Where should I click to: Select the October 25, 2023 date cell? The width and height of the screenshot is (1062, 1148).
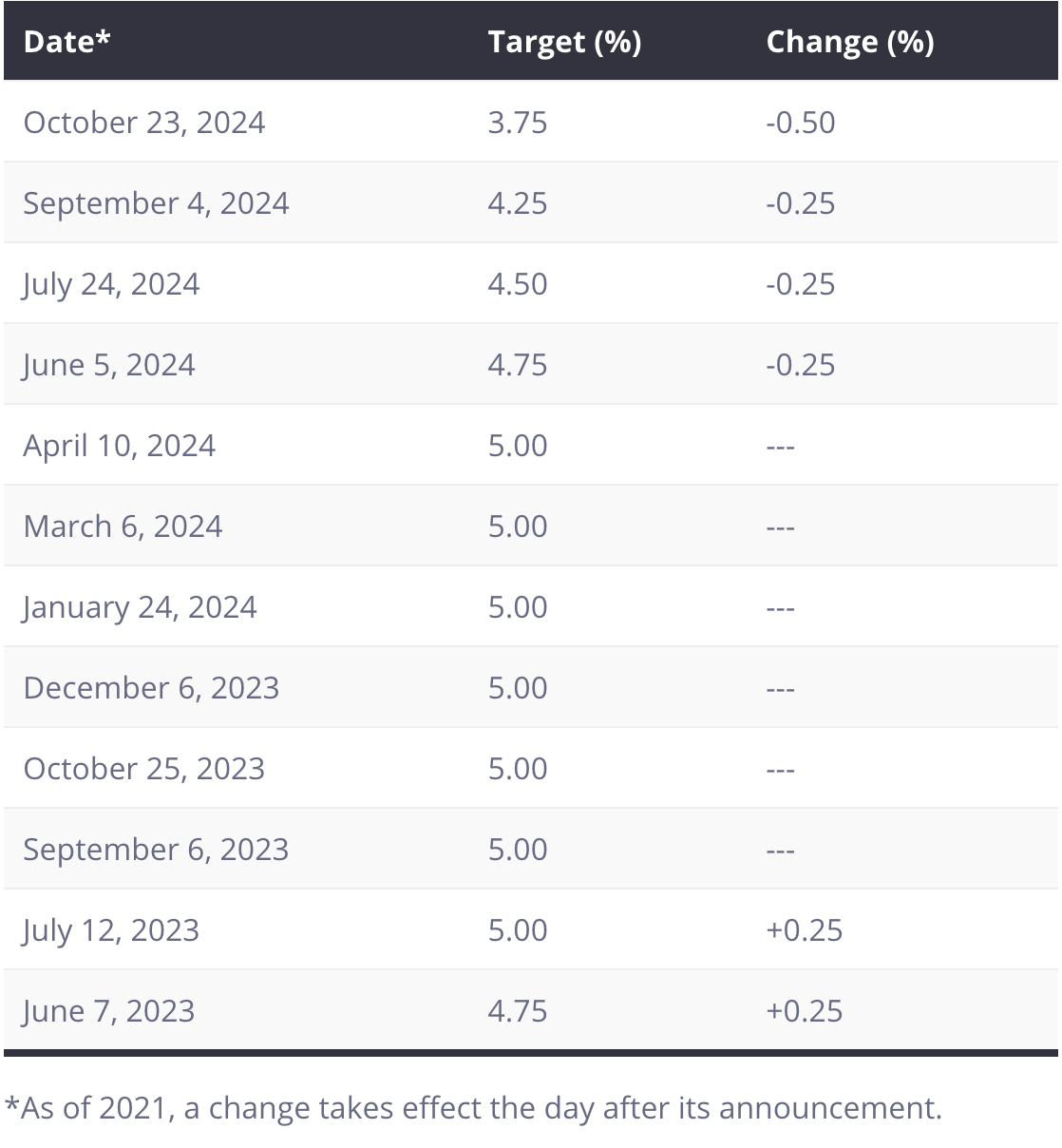point(143,769)
